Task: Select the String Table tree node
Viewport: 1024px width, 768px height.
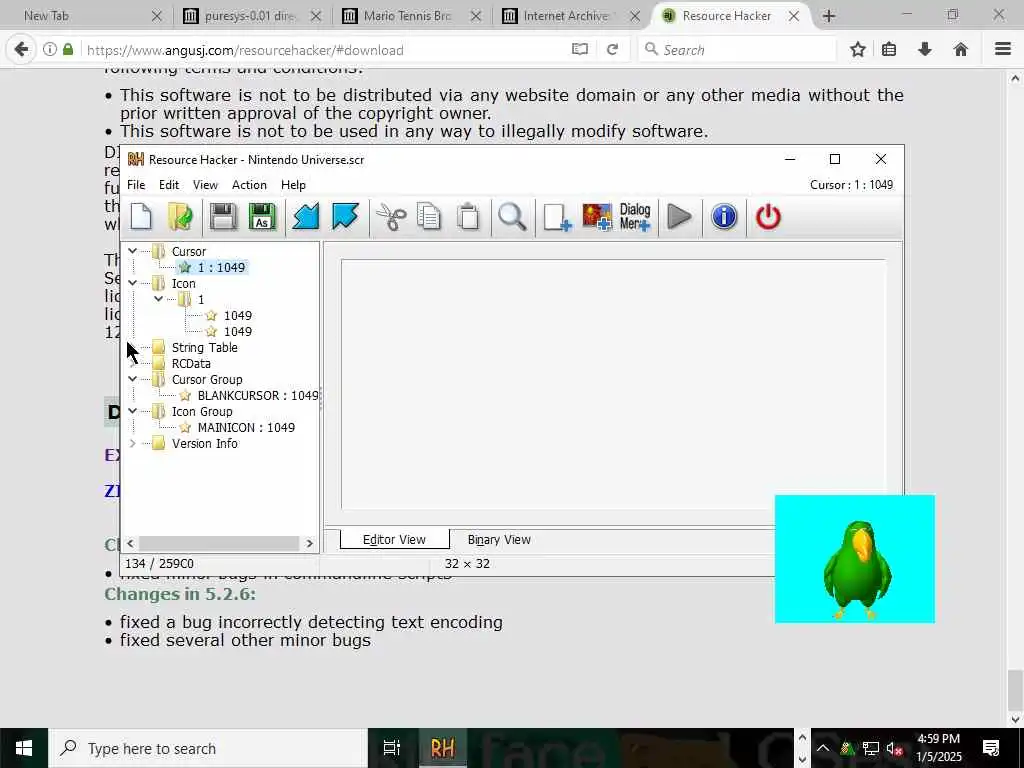Action: [x=204, y=347]
